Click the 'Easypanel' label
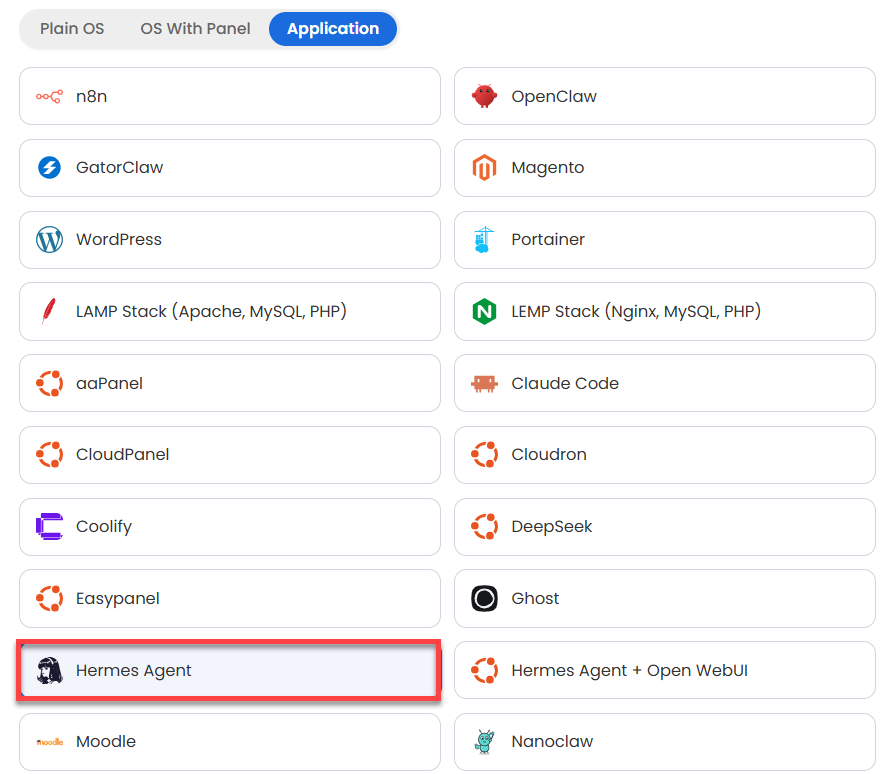This screenshot has width=895, height=774. 118,599
